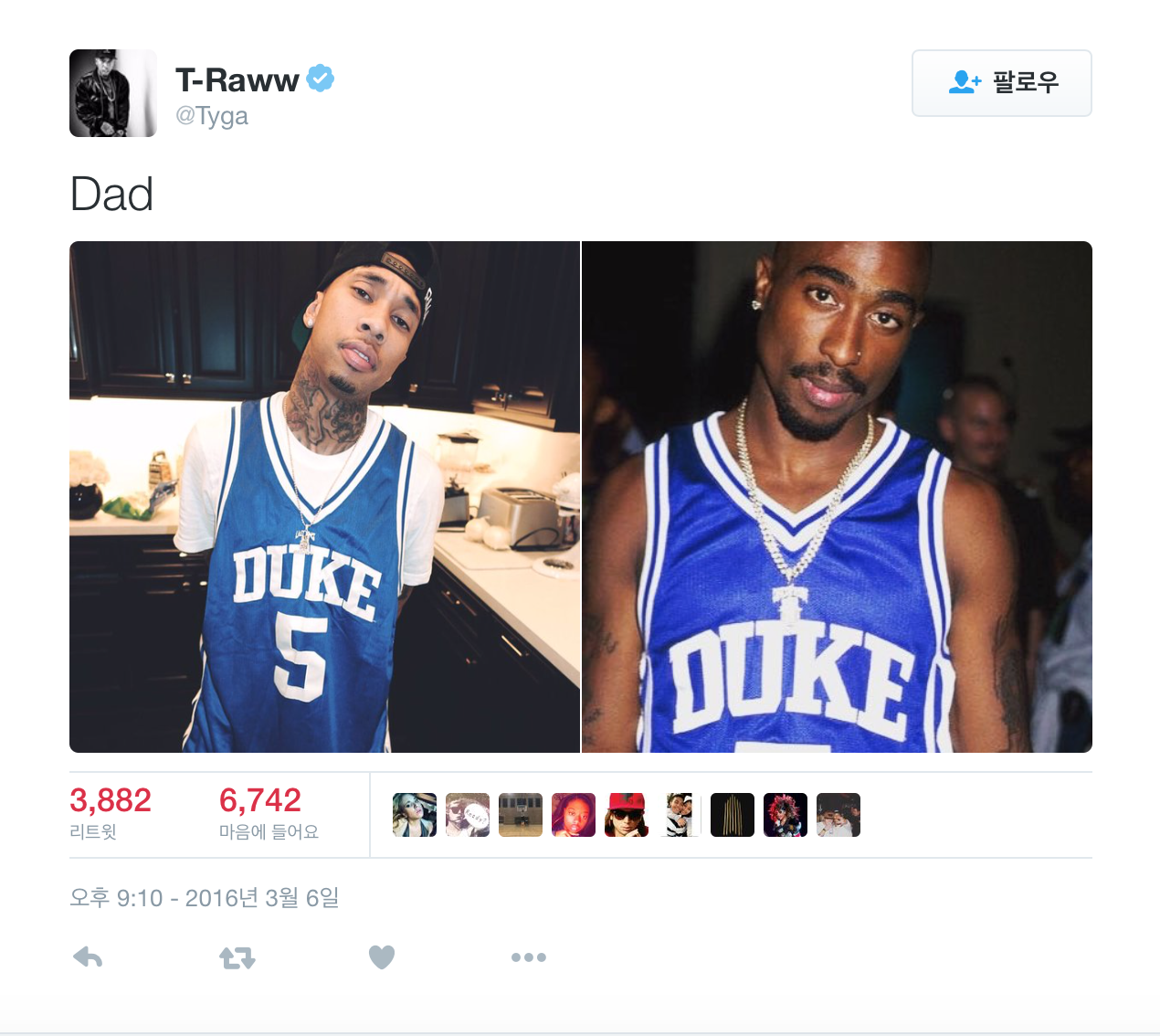Screen dimensions: 1160x1036
Task: Follow the account with 팔로우 button
Action: [x=1002, y=83]
